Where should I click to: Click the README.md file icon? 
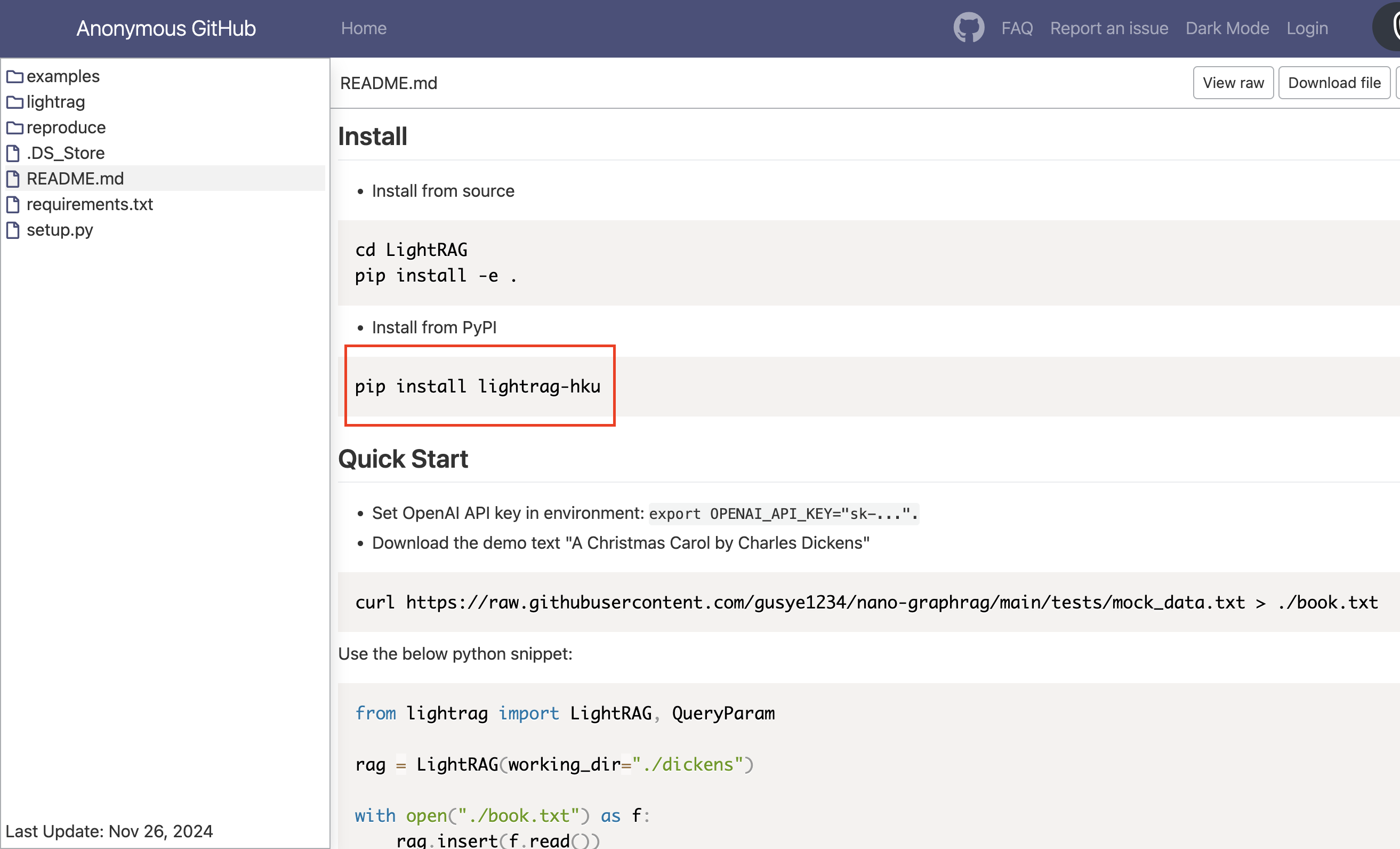(13, 179)
